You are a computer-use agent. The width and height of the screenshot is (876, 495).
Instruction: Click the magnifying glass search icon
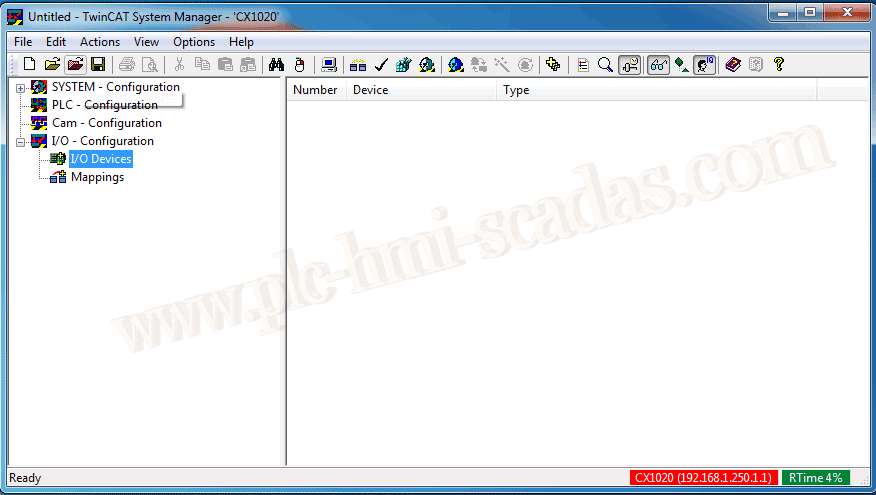tap(605, 65)
